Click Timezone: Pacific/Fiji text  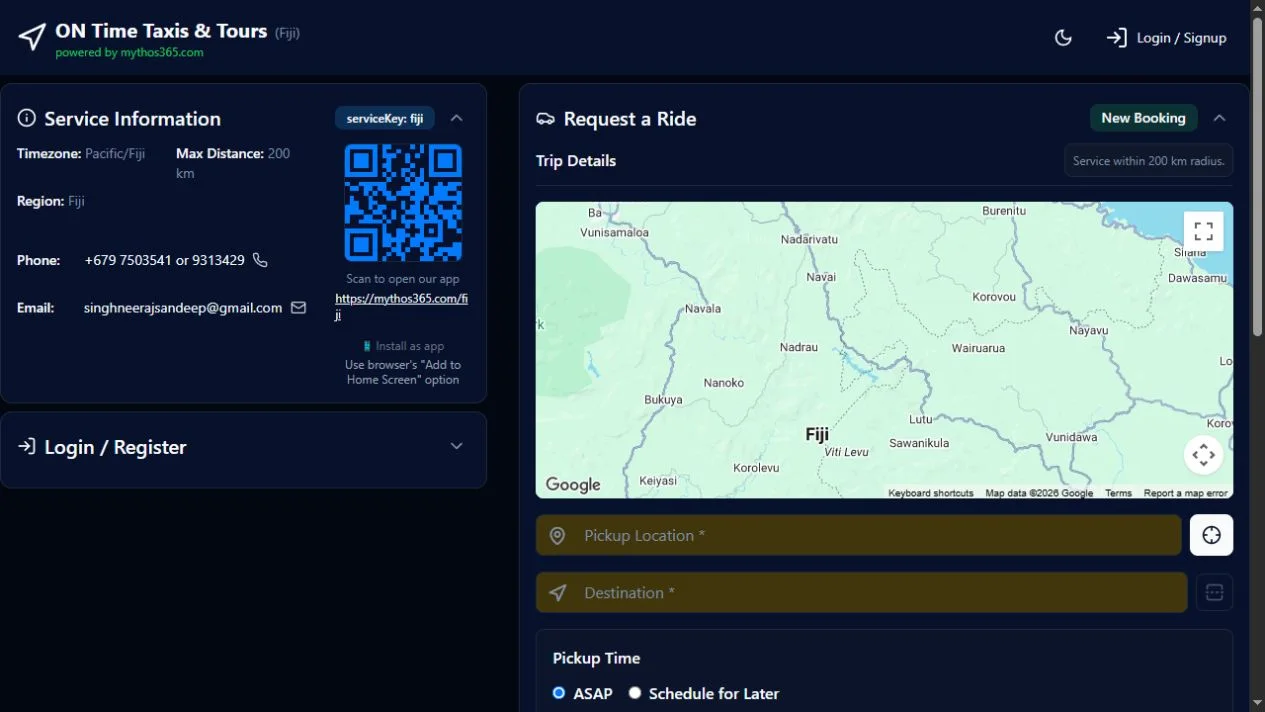[81, 153]
